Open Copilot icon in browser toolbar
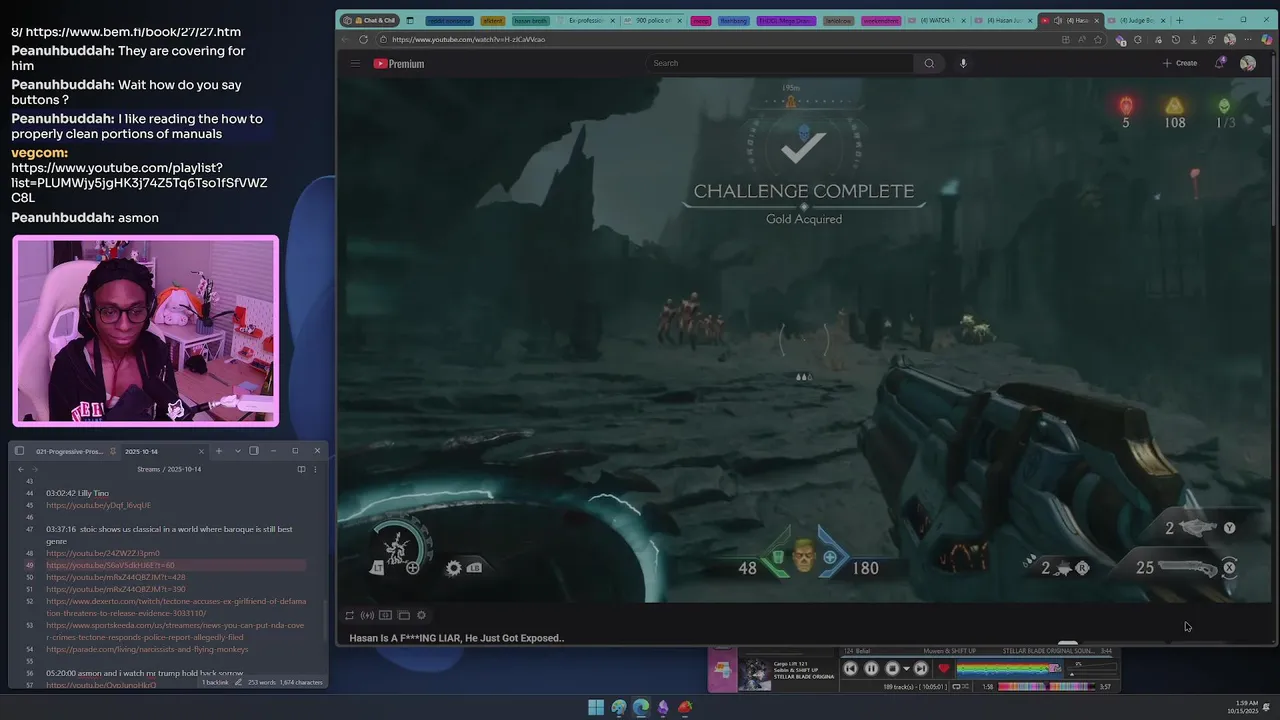 (x=1267, y=39)
